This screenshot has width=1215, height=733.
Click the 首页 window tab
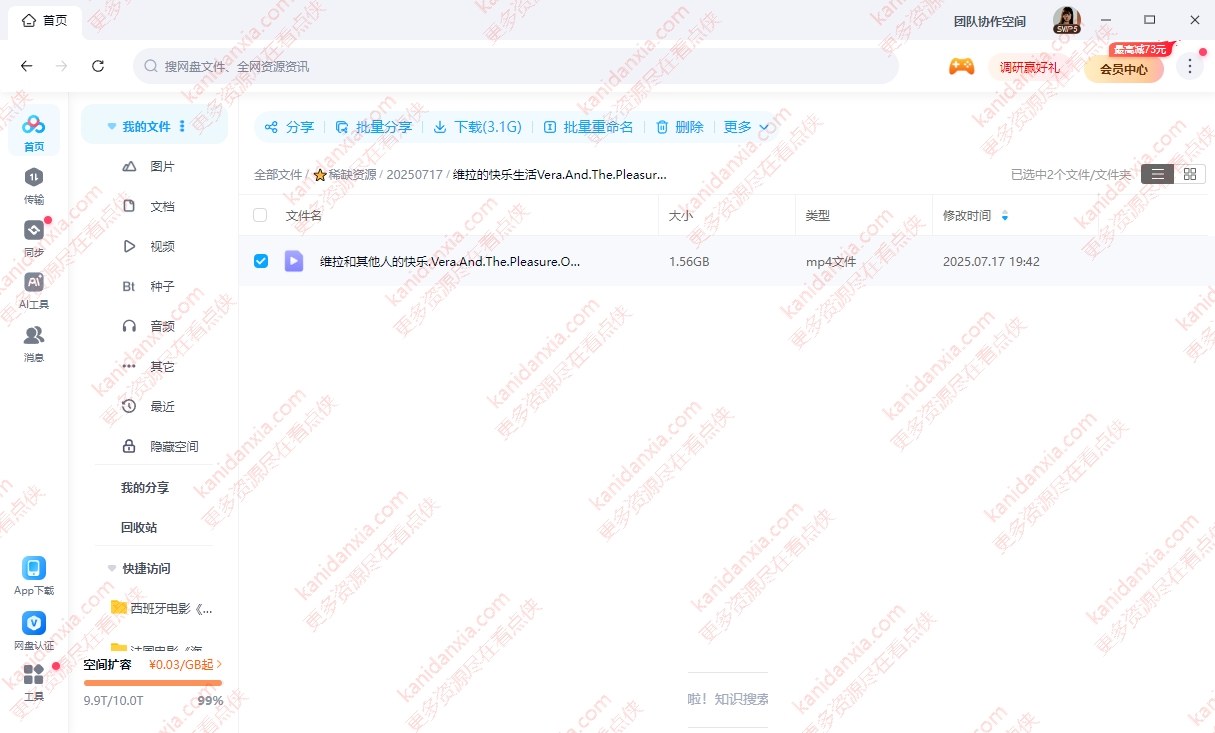click(45, 20)
